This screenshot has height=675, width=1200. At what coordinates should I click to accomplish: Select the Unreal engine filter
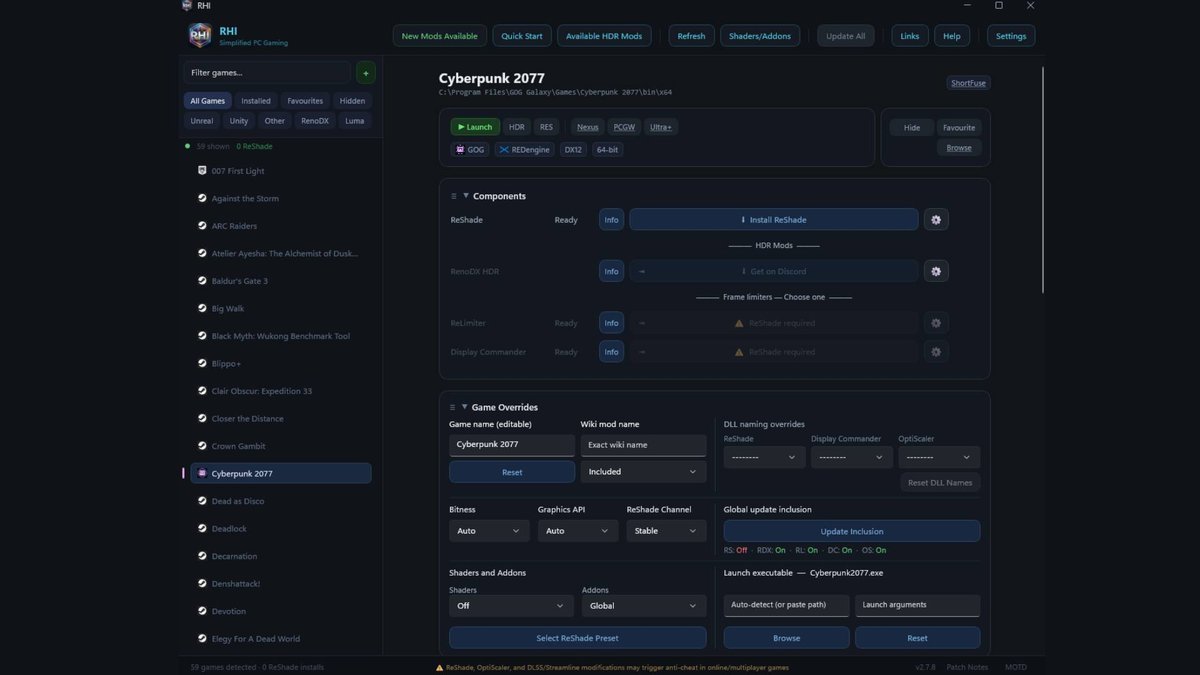[202, 121]
